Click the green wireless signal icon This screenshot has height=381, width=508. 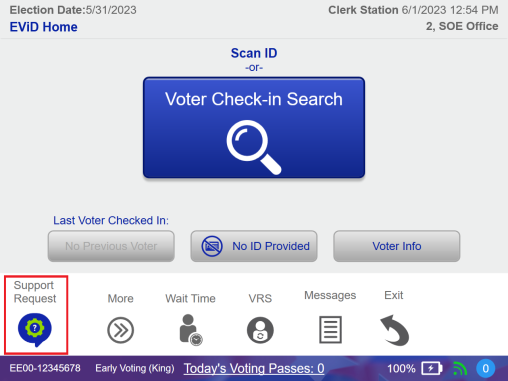(460, 368)
